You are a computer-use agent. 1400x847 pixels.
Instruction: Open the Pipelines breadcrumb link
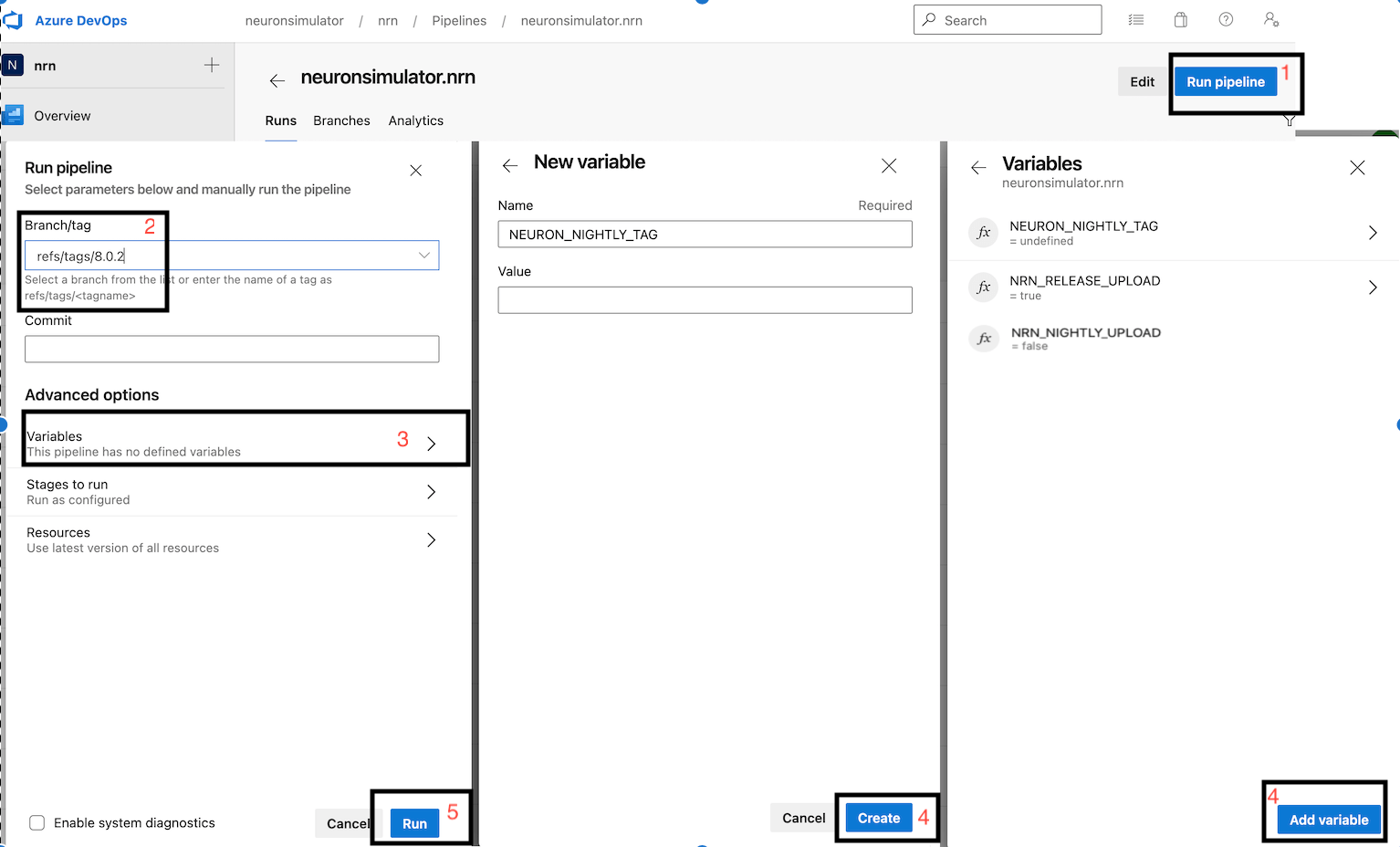click(x=459, y=20)
